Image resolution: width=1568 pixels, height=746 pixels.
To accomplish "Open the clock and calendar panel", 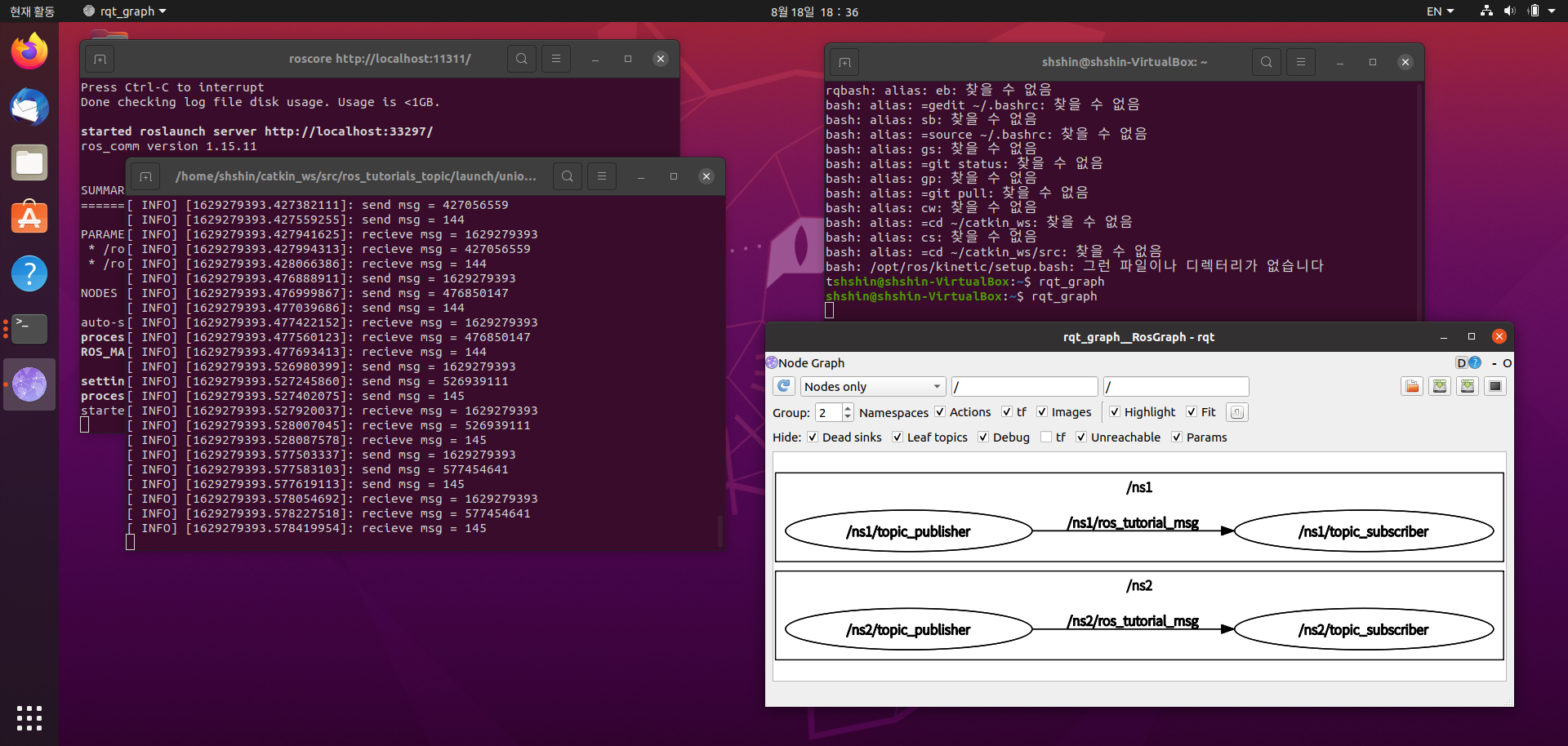I will pos(814,11).
